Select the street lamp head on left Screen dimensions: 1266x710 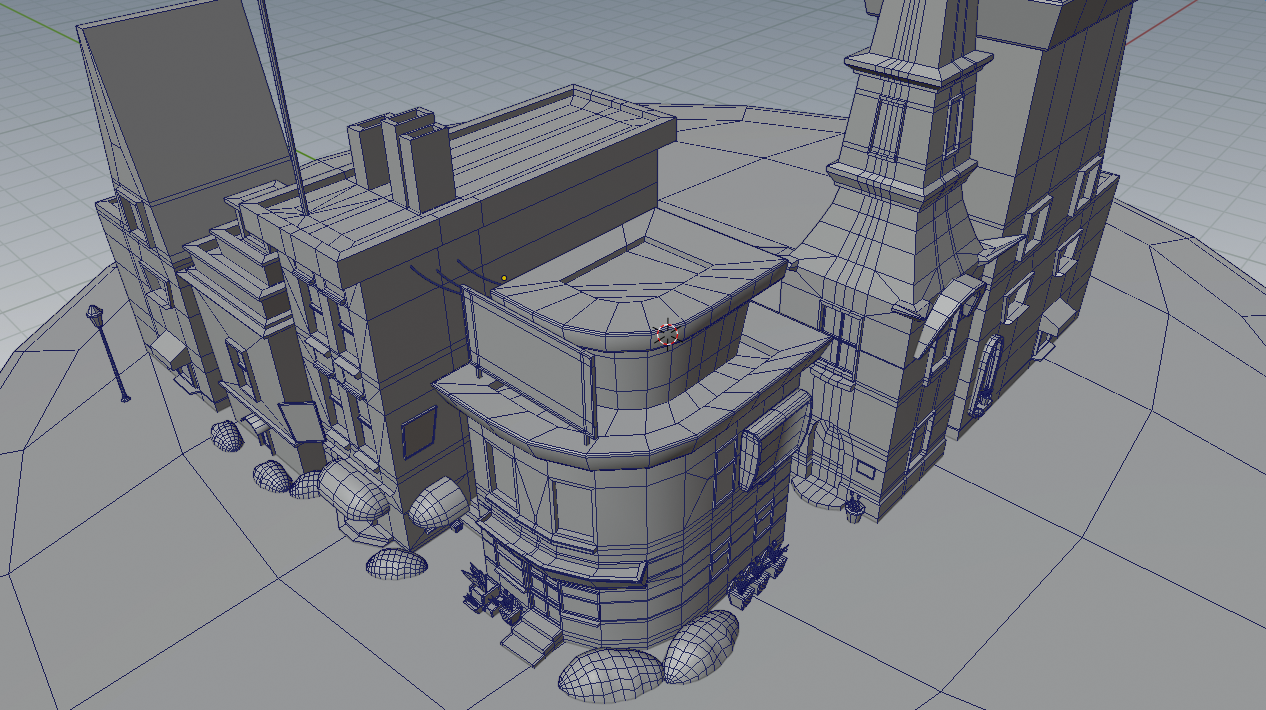(96, 316)
